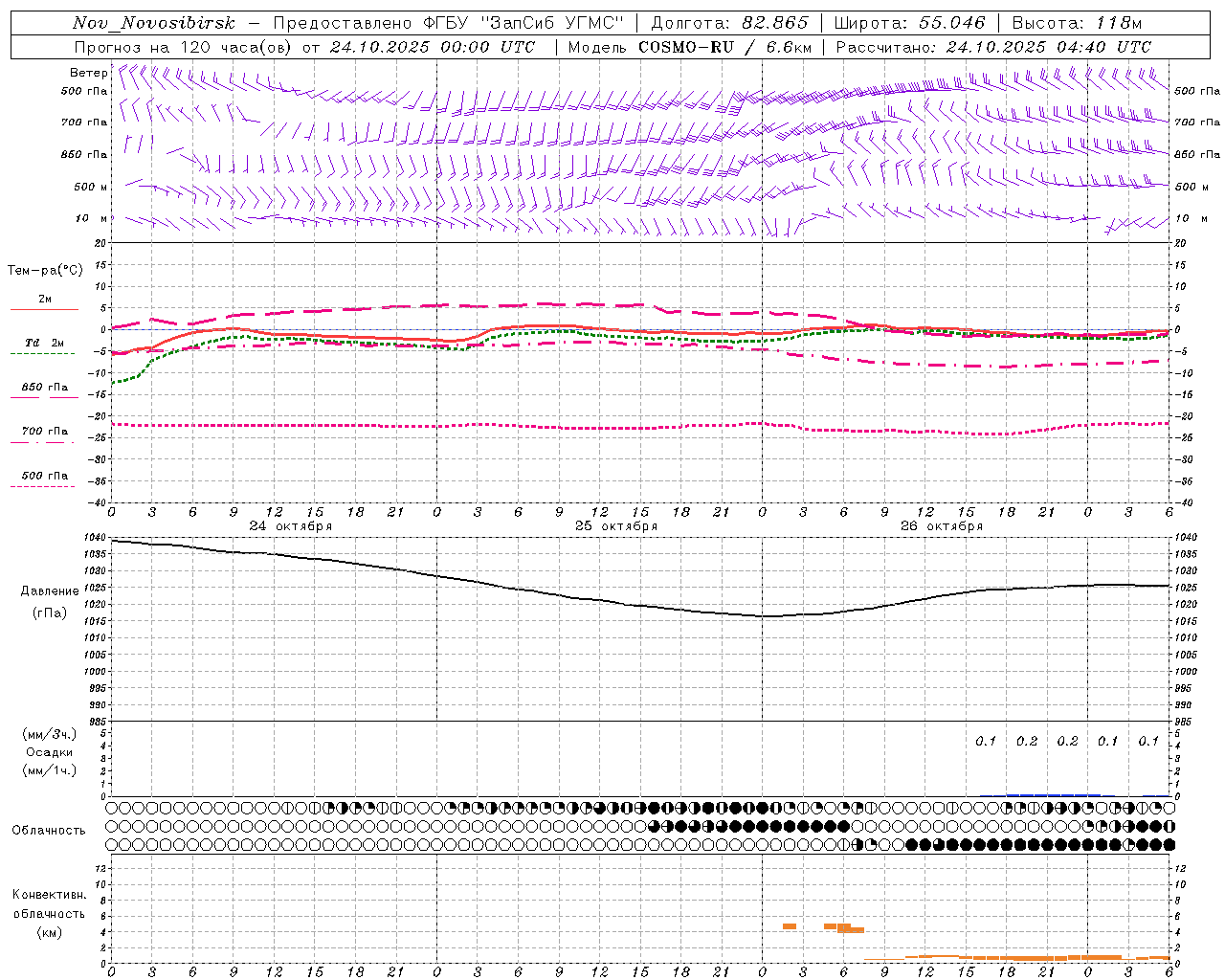Click the '(мм/1ч.)' precipitation unit label
The width and height of the screenshot is (1225, 980).
50,770
